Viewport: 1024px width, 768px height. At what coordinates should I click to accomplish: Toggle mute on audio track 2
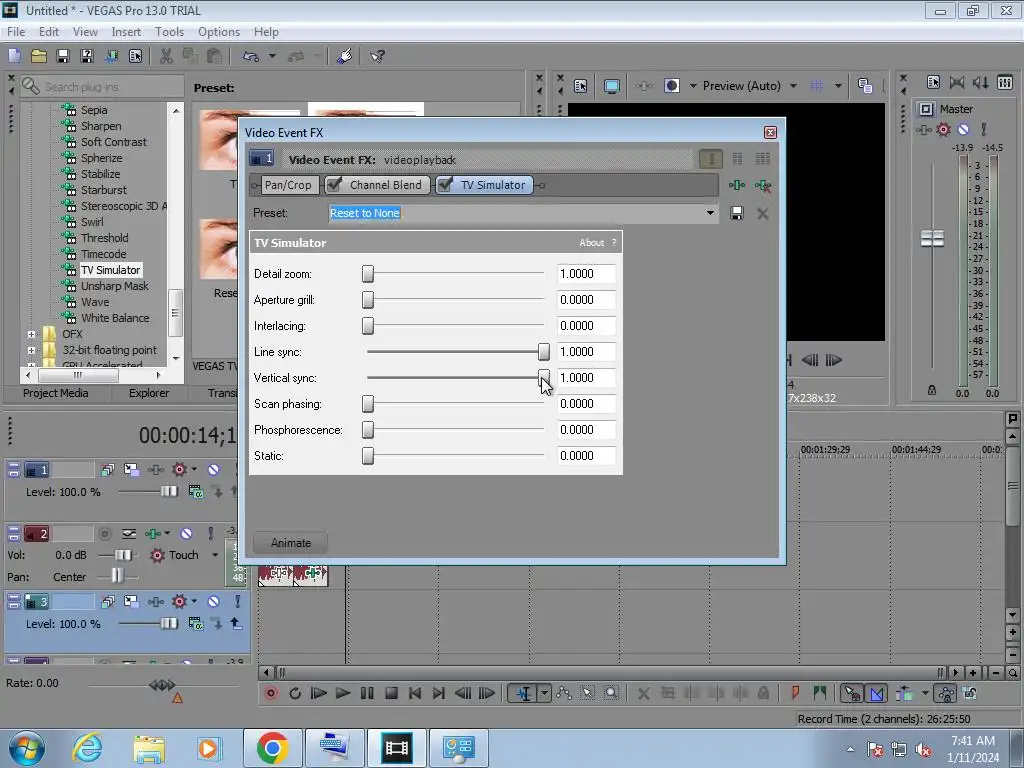point(186,534)
